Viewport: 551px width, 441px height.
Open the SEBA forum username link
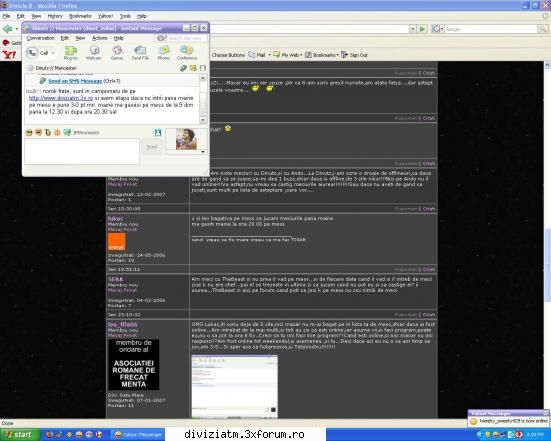[x=116, y=279]
